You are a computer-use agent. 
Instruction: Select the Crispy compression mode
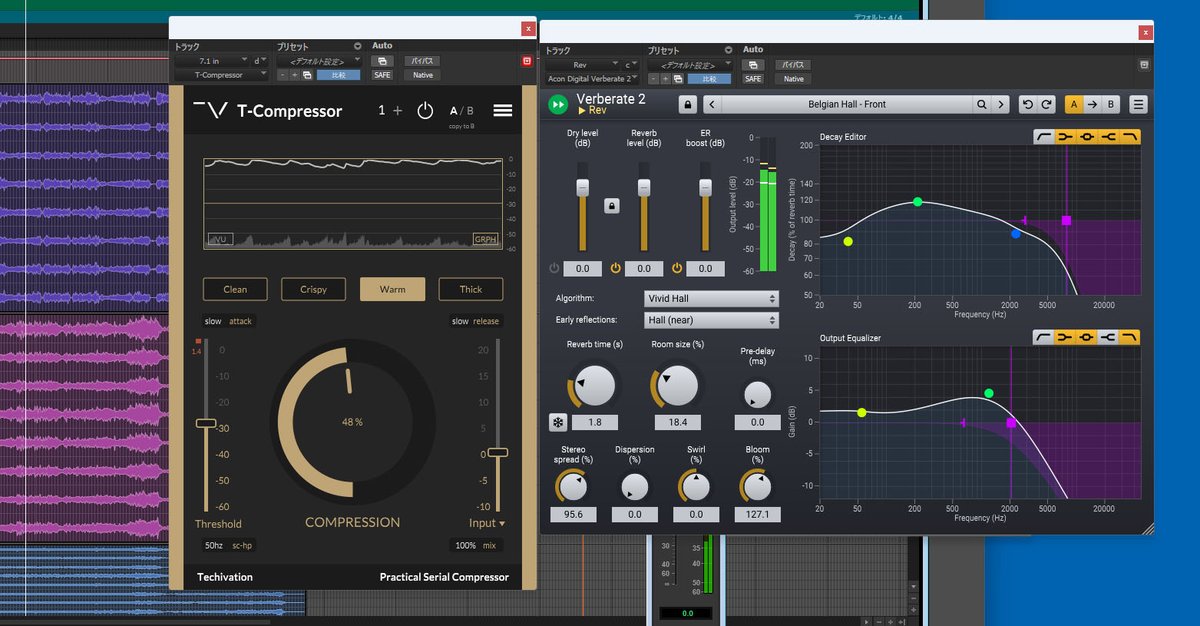313,289
